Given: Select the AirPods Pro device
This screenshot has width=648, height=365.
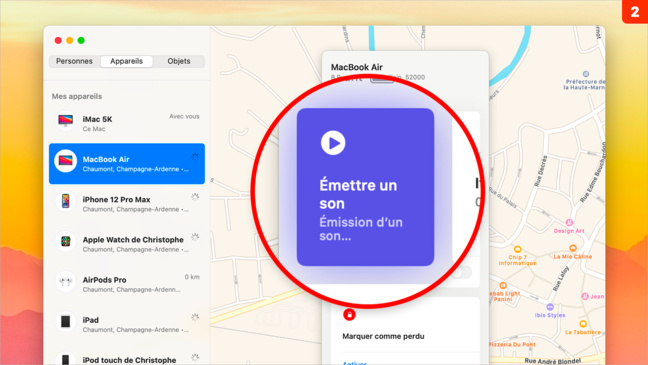Looking at the screenshot, I should (x=127, y=284).
